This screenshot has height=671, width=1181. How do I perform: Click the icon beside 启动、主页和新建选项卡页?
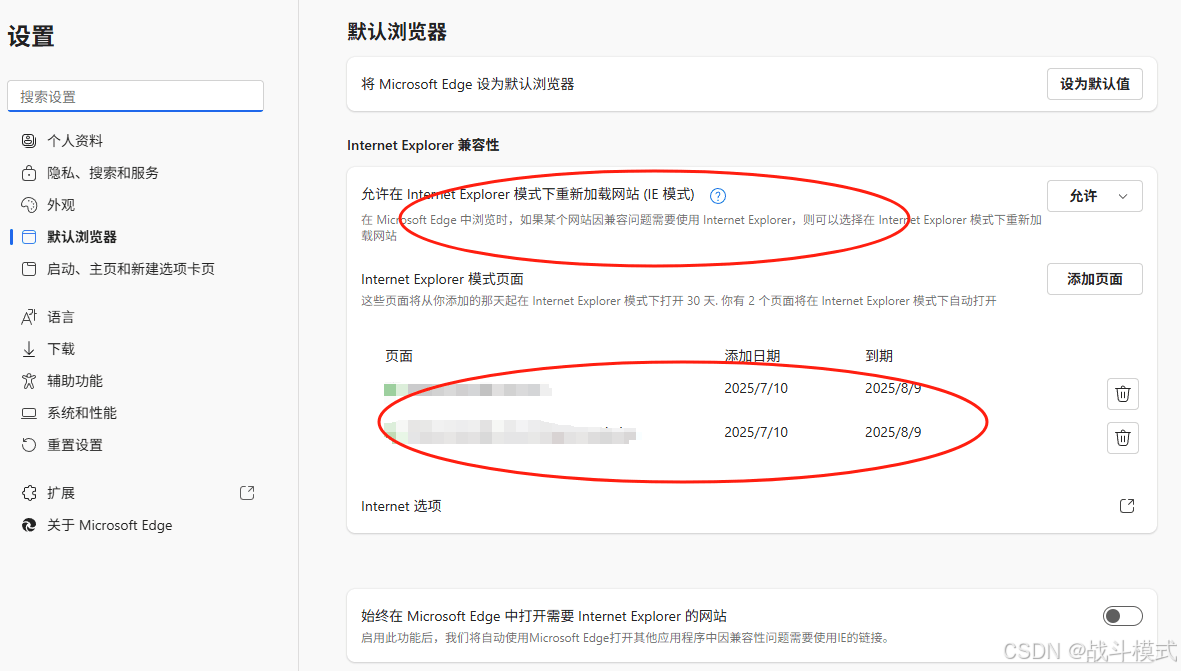click(29, 269)
